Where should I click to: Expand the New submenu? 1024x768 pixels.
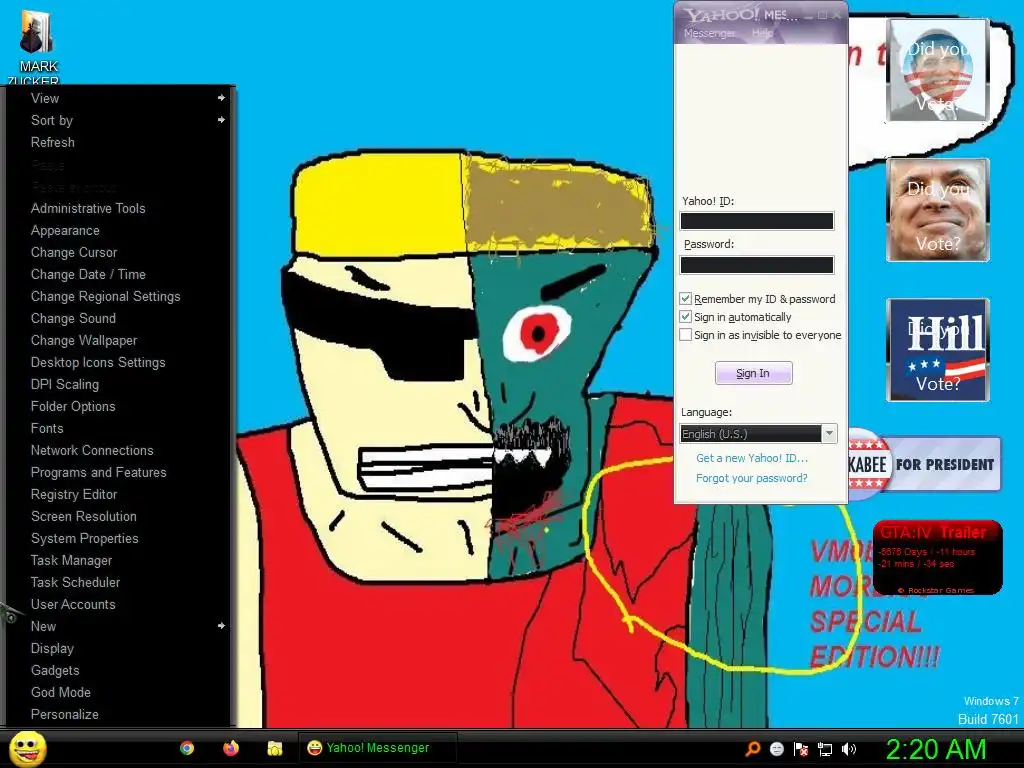pyautogui.click(x=119, y=626)
